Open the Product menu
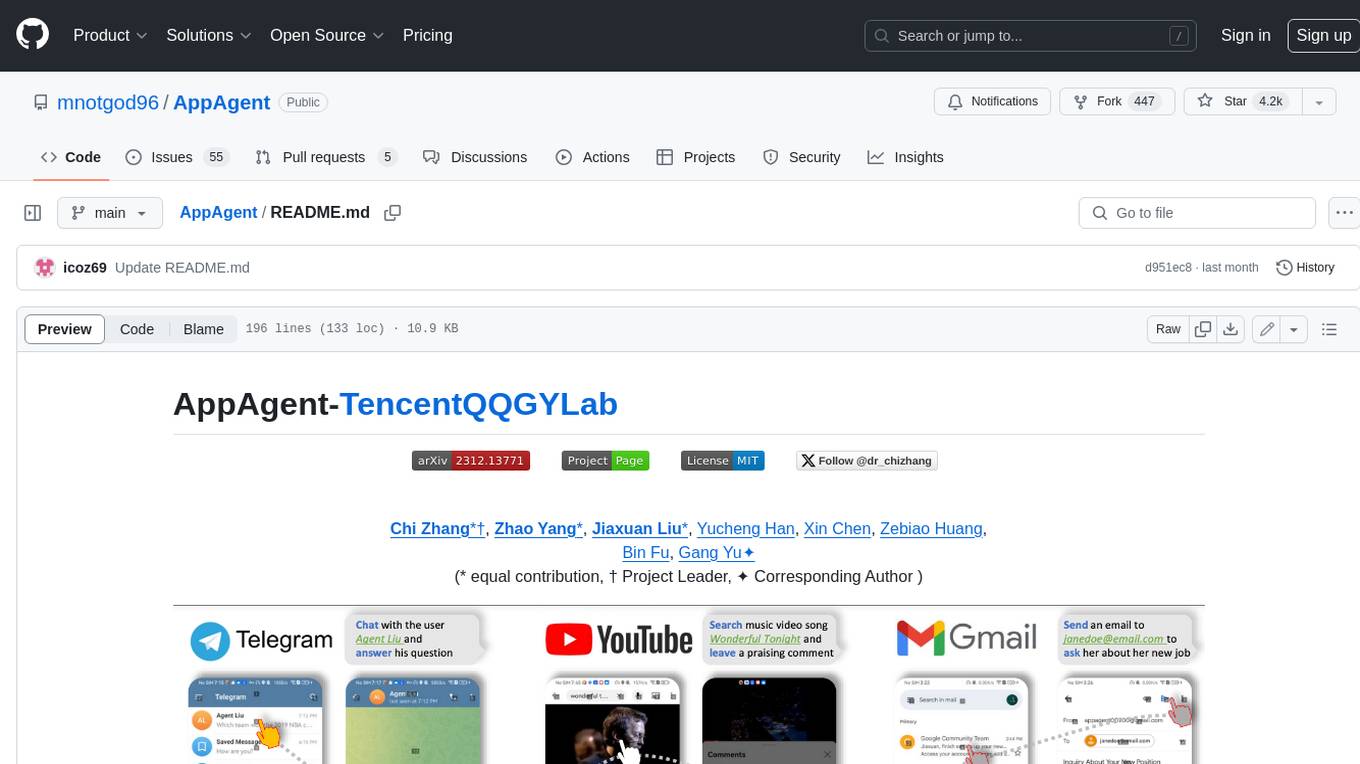Viewport: 1360px width, 764px height. [110, 35]
